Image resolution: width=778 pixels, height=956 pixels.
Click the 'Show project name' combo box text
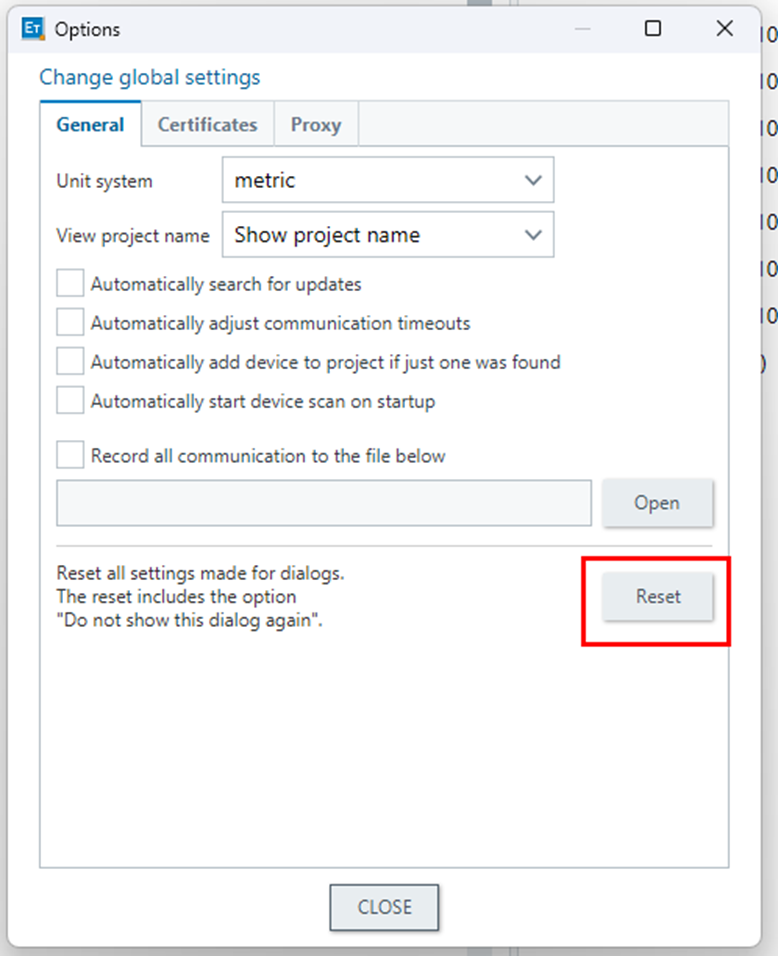pyautogui.click(x=327, y=235)
